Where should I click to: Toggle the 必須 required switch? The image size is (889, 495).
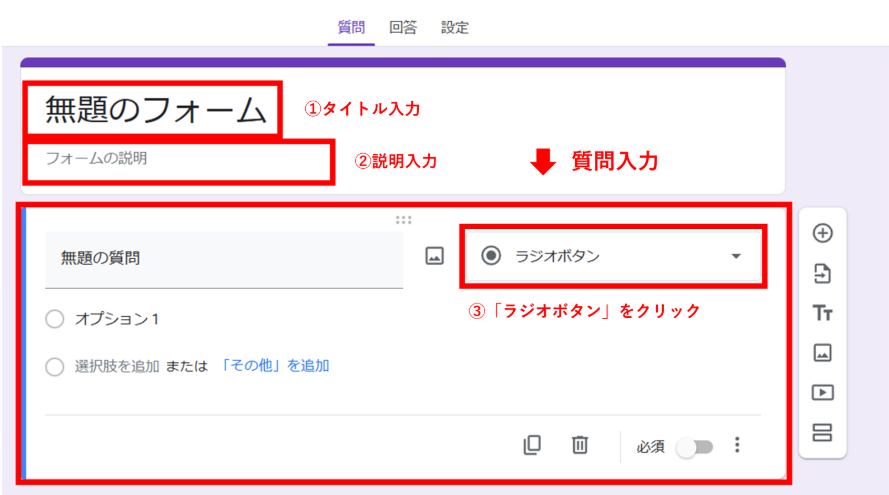(x=694, y=447)
